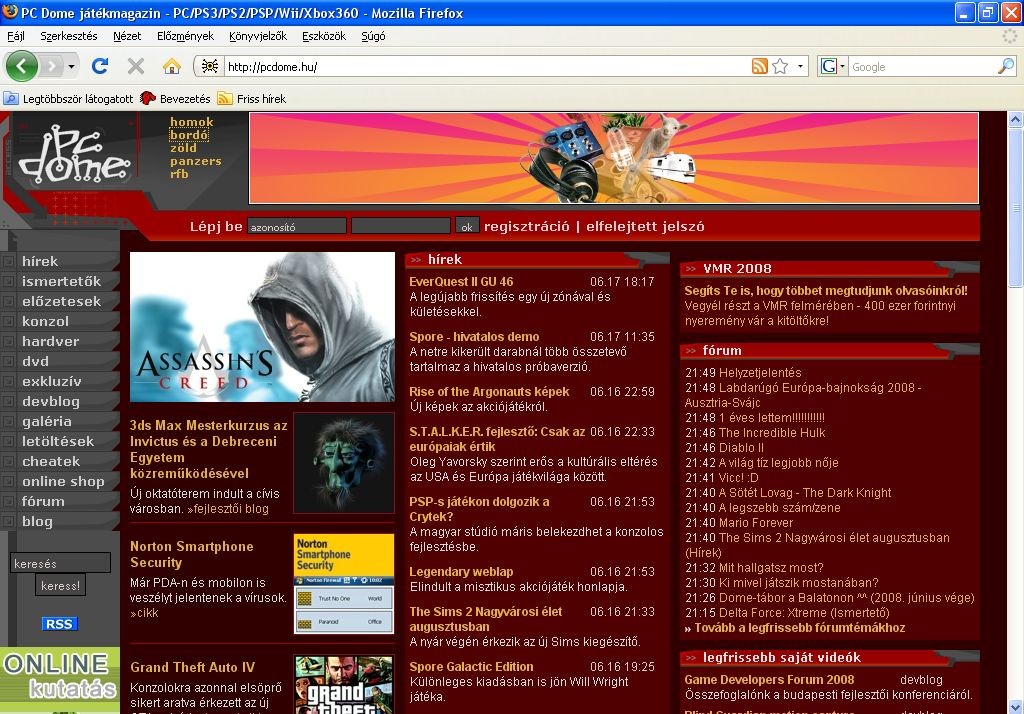Submit login with the ok button

tap(467, 226)
